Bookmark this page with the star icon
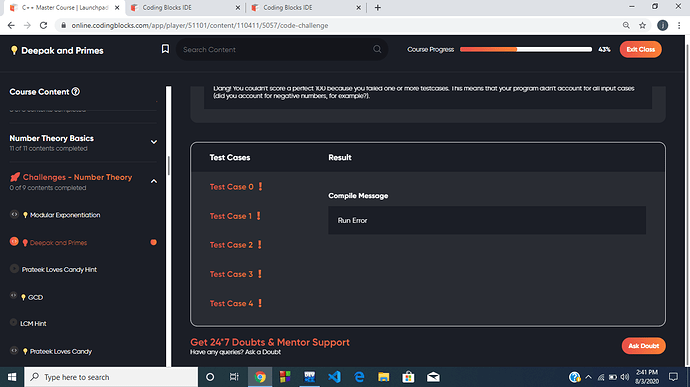The image size is (690, 387). point(642,26)
